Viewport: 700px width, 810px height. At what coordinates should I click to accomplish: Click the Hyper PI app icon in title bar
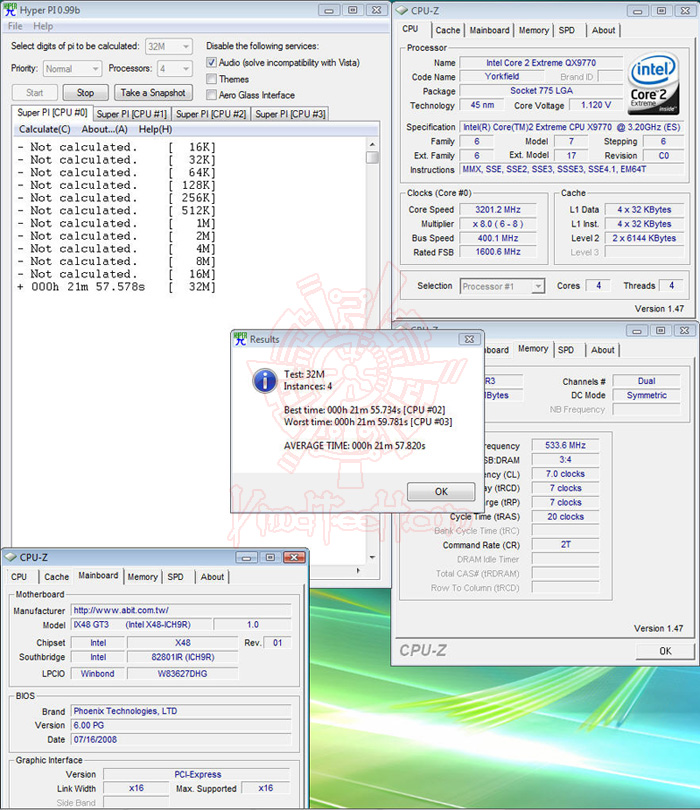(10, 10)
